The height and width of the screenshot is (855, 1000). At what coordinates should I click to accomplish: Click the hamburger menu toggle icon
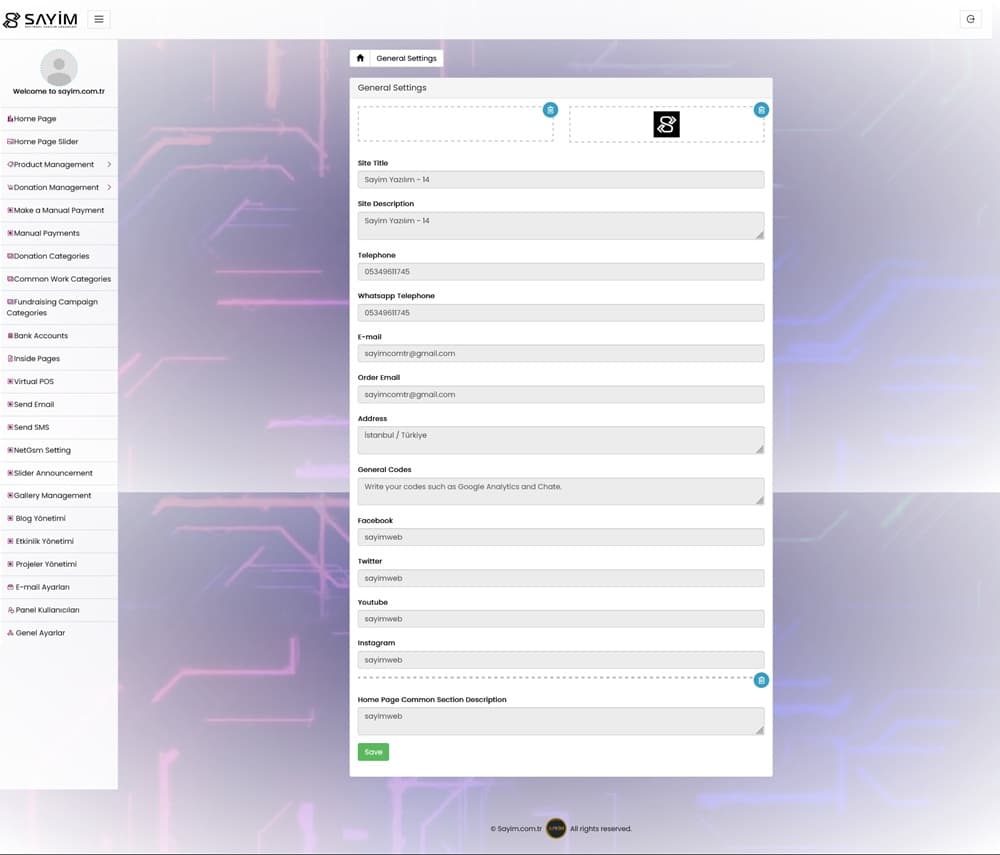[99, 19]
